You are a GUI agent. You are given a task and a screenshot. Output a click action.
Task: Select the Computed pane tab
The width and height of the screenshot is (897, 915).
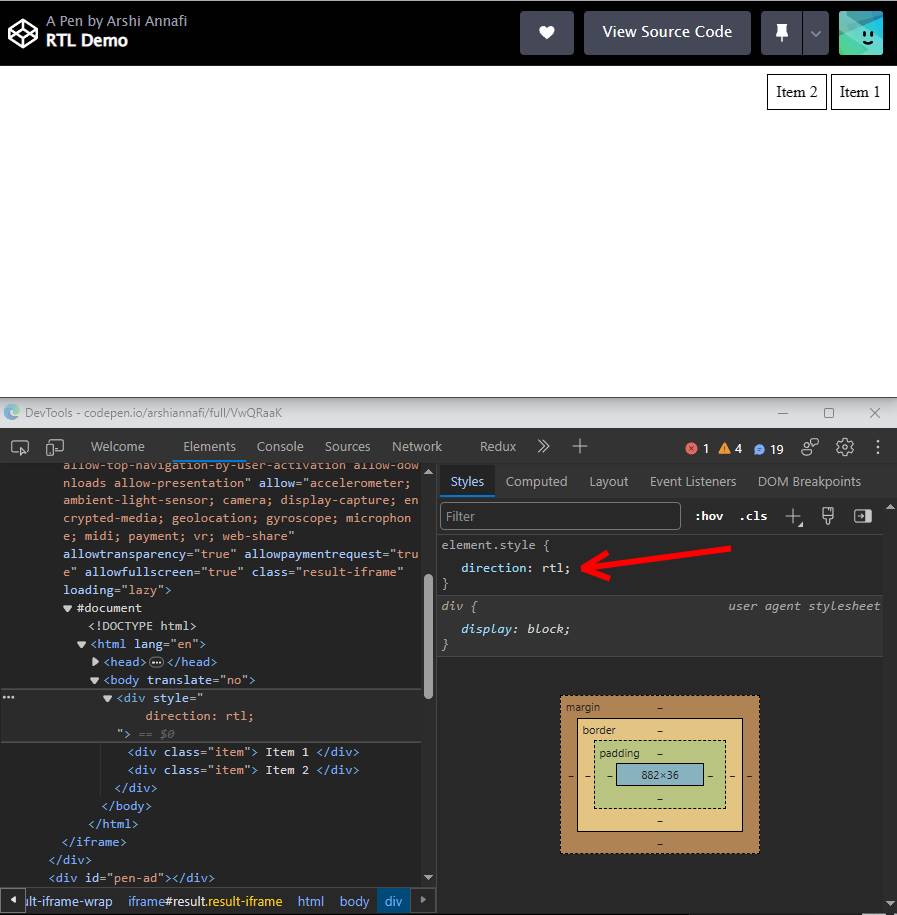[x=536, y=481]
